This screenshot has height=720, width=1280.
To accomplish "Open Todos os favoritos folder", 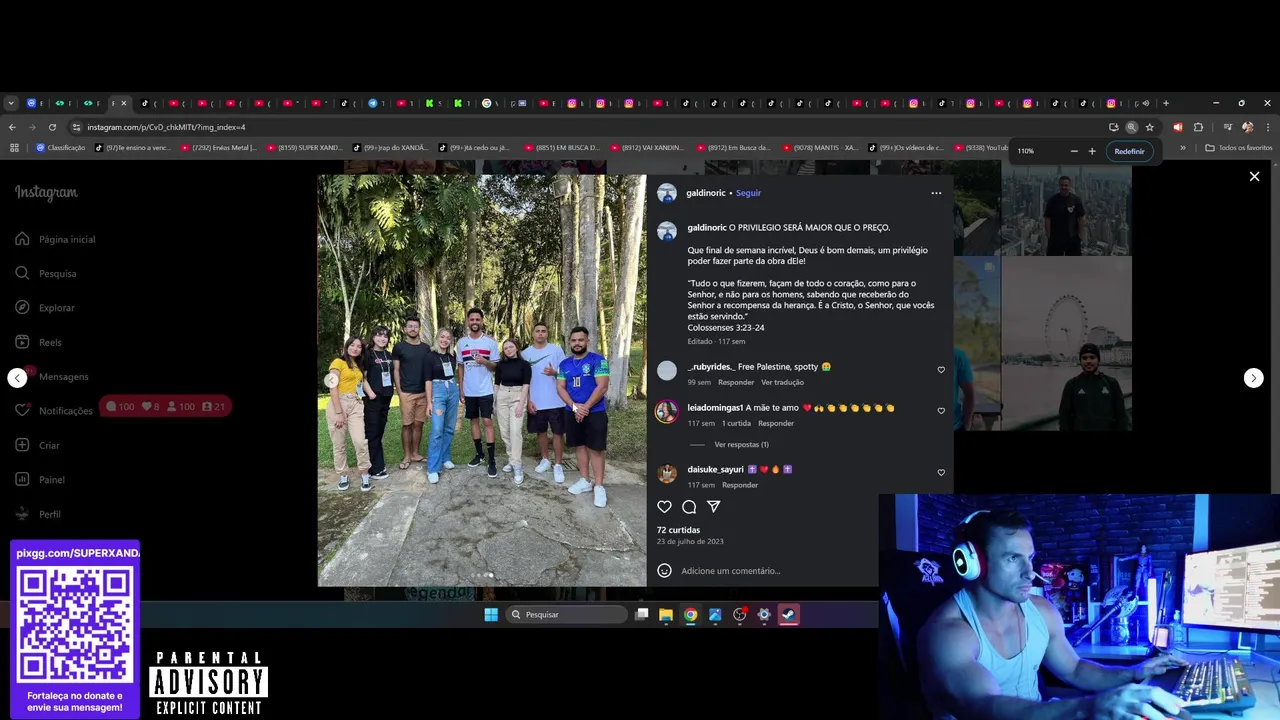I will tap(1239, 148).
